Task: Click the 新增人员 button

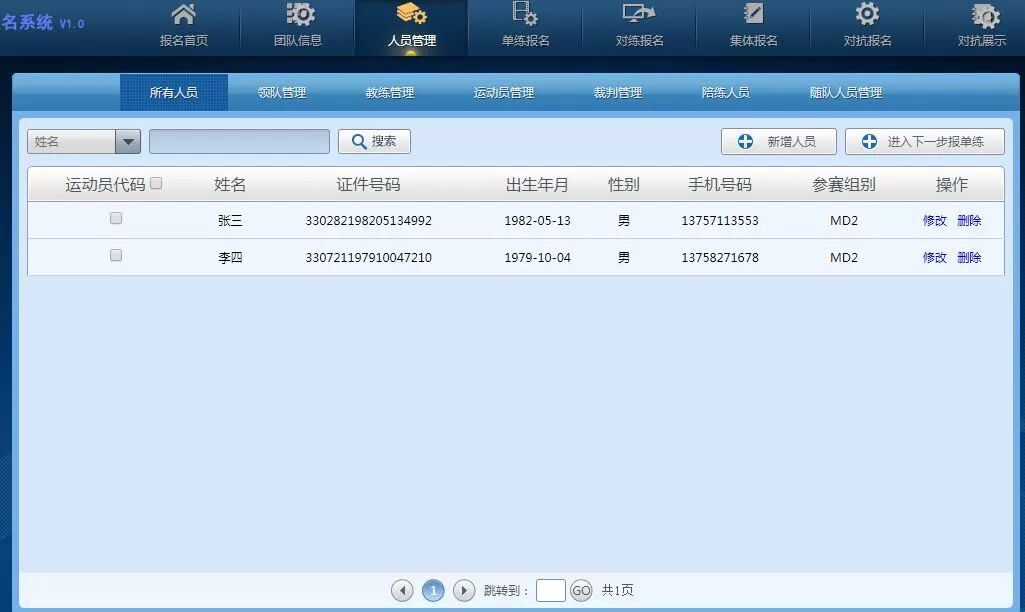Action: 778,142
